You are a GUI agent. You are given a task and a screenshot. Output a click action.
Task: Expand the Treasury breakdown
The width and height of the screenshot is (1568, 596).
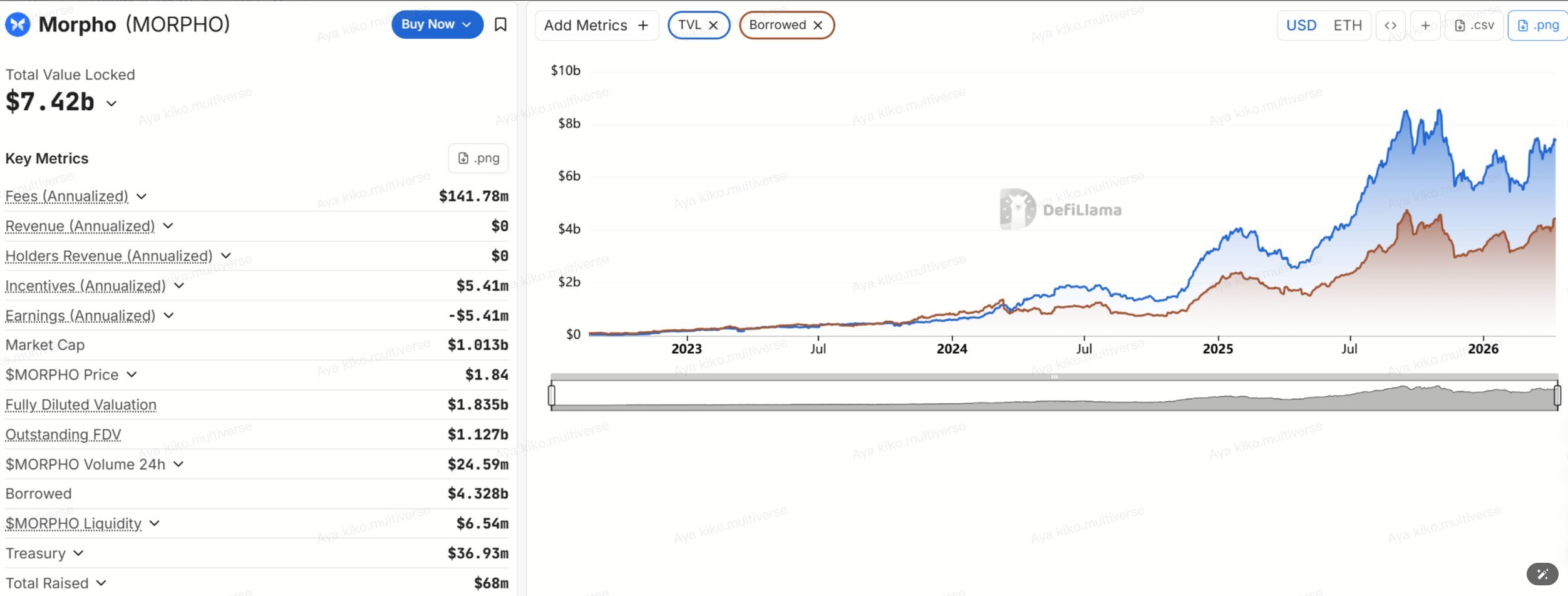pos(78,553)
